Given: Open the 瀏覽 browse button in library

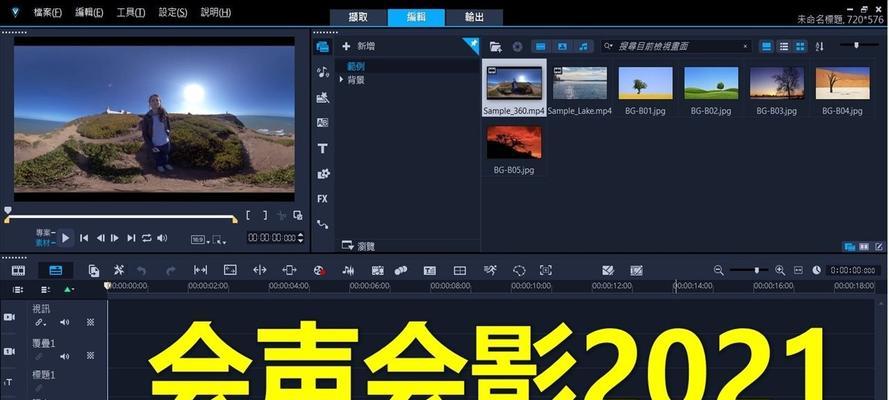Looking at the screenshot, I should 357,245.
